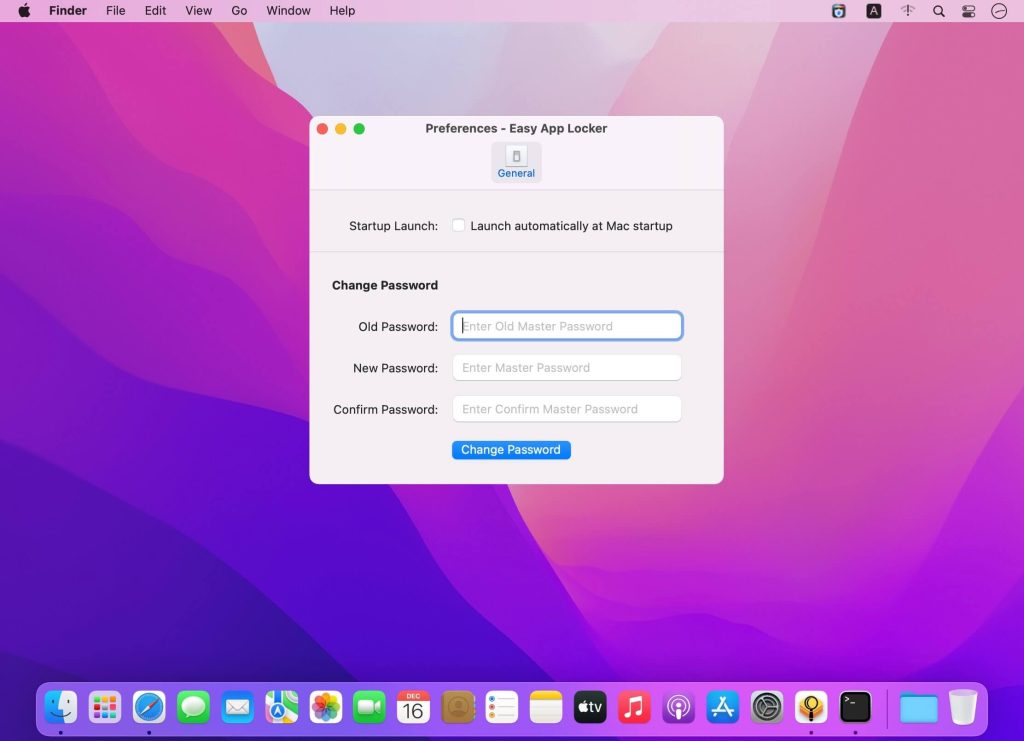Viewport: 1024px width, 741px height.
Task: Enable launch automatically at Mac startup
Action: pyautogui.click(x=458, y=225)
